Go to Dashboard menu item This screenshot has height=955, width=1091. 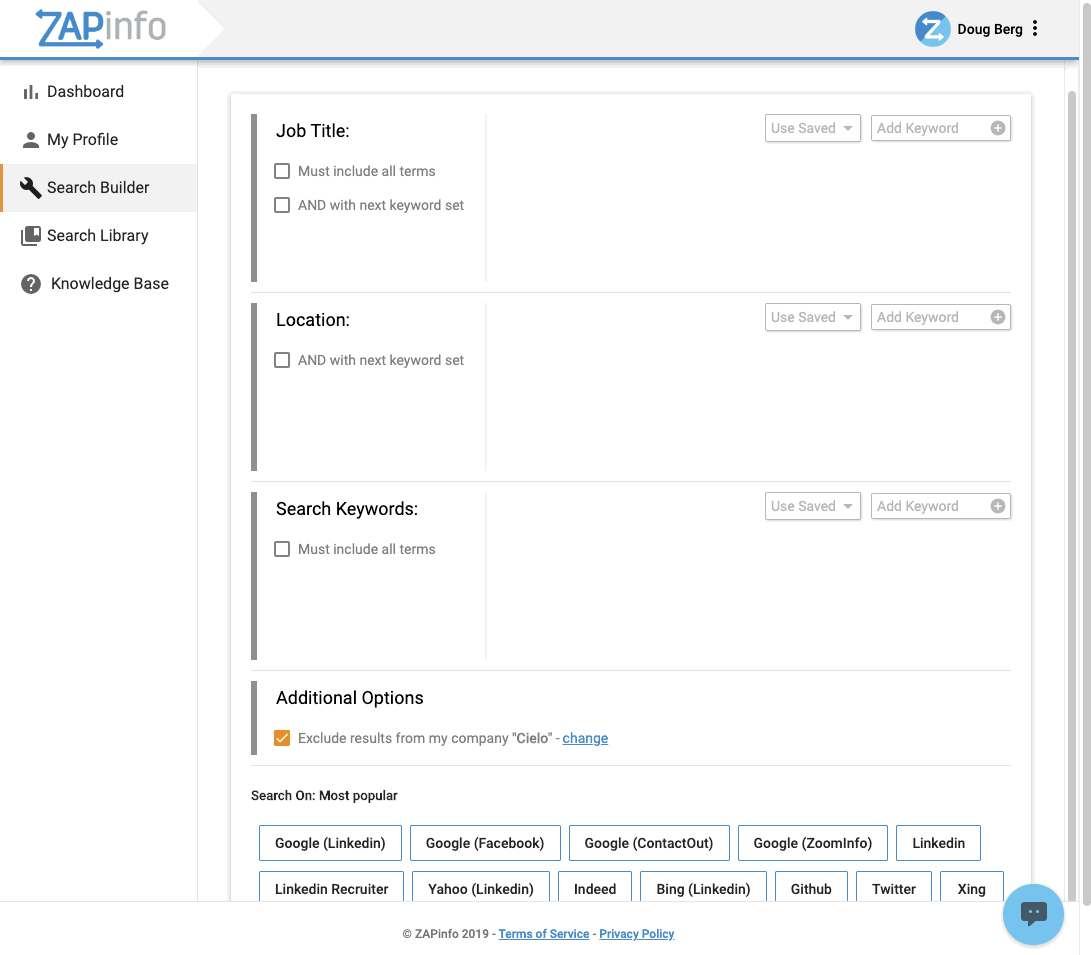click(x=99, y=92)
